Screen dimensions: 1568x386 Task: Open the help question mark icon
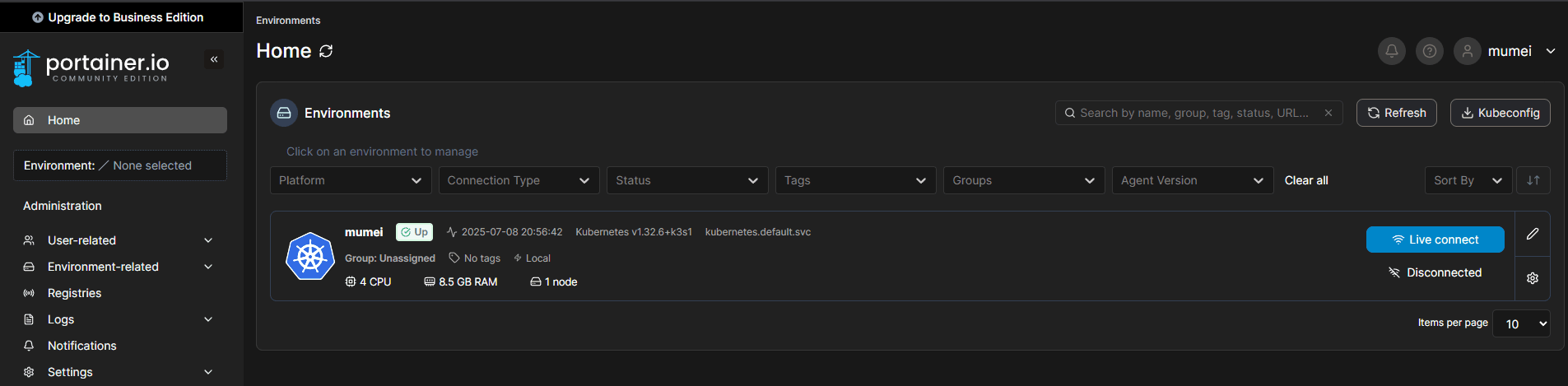point(1430,51)
